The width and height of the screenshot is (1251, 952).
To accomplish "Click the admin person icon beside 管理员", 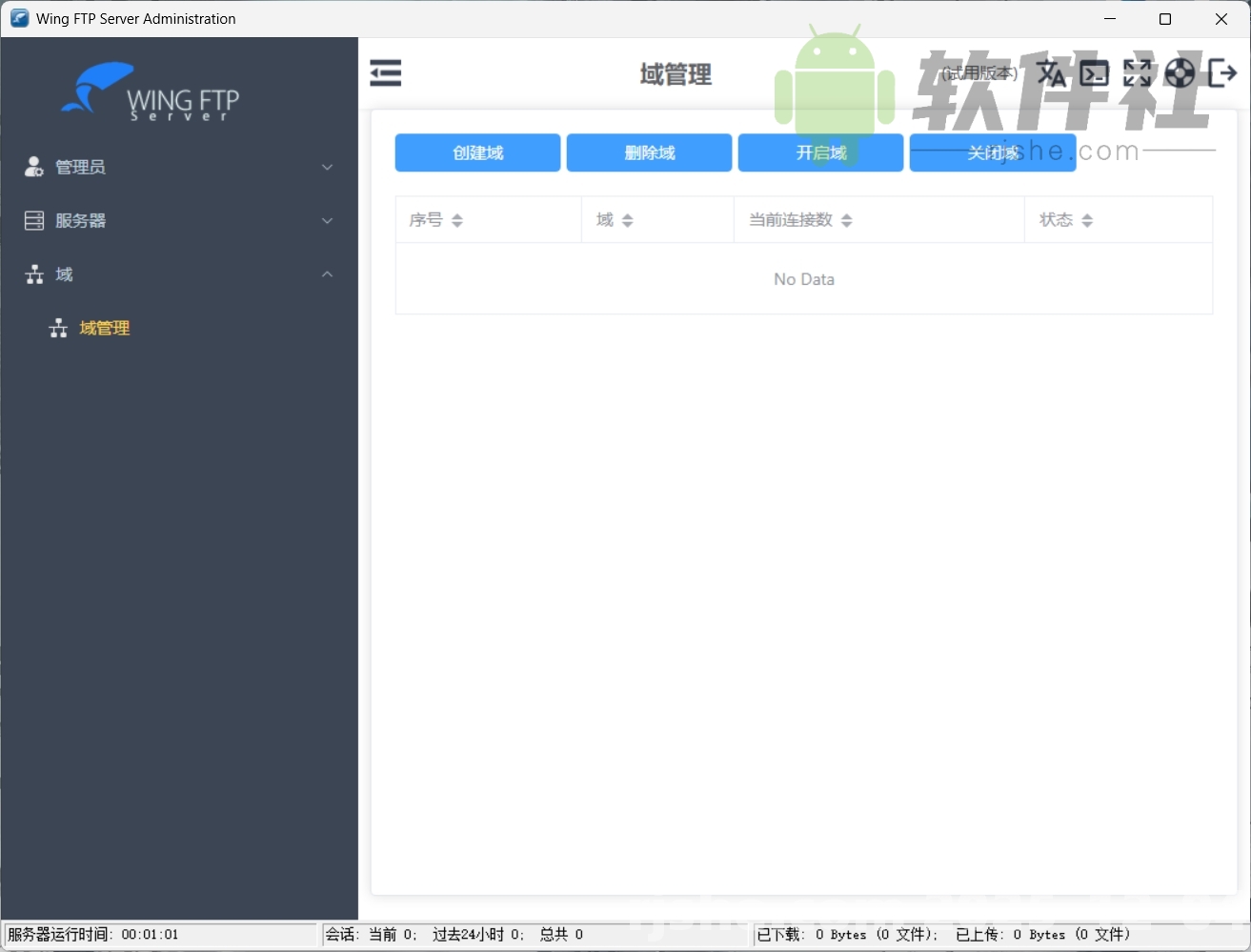I will [x=32, y=167].
